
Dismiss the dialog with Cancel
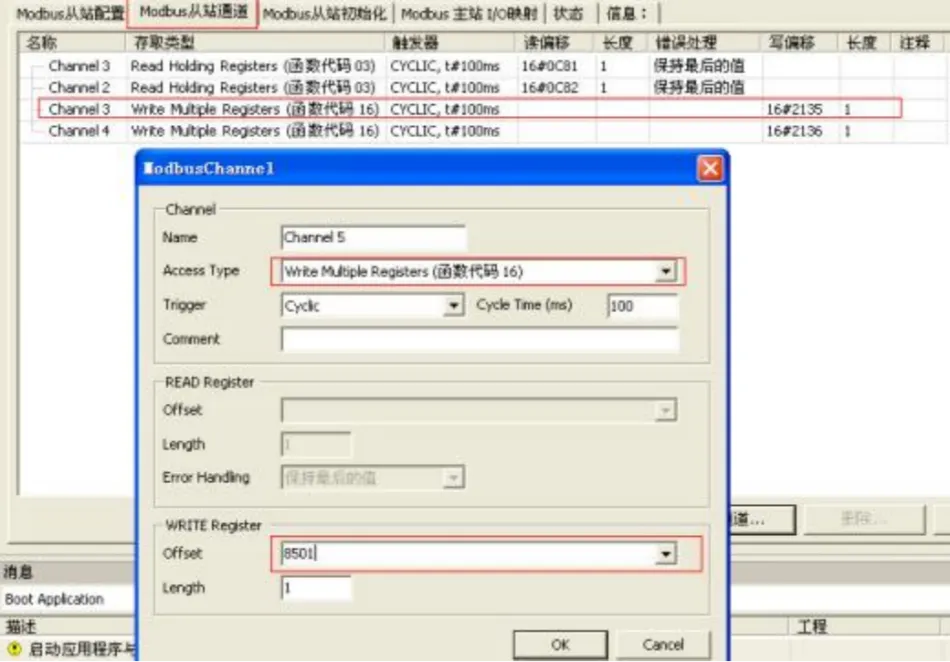point(664,644)
